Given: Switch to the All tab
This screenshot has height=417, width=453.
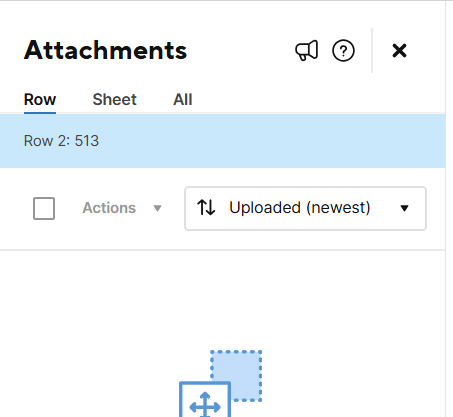Looking at the screenshot, I should [183, 99].
